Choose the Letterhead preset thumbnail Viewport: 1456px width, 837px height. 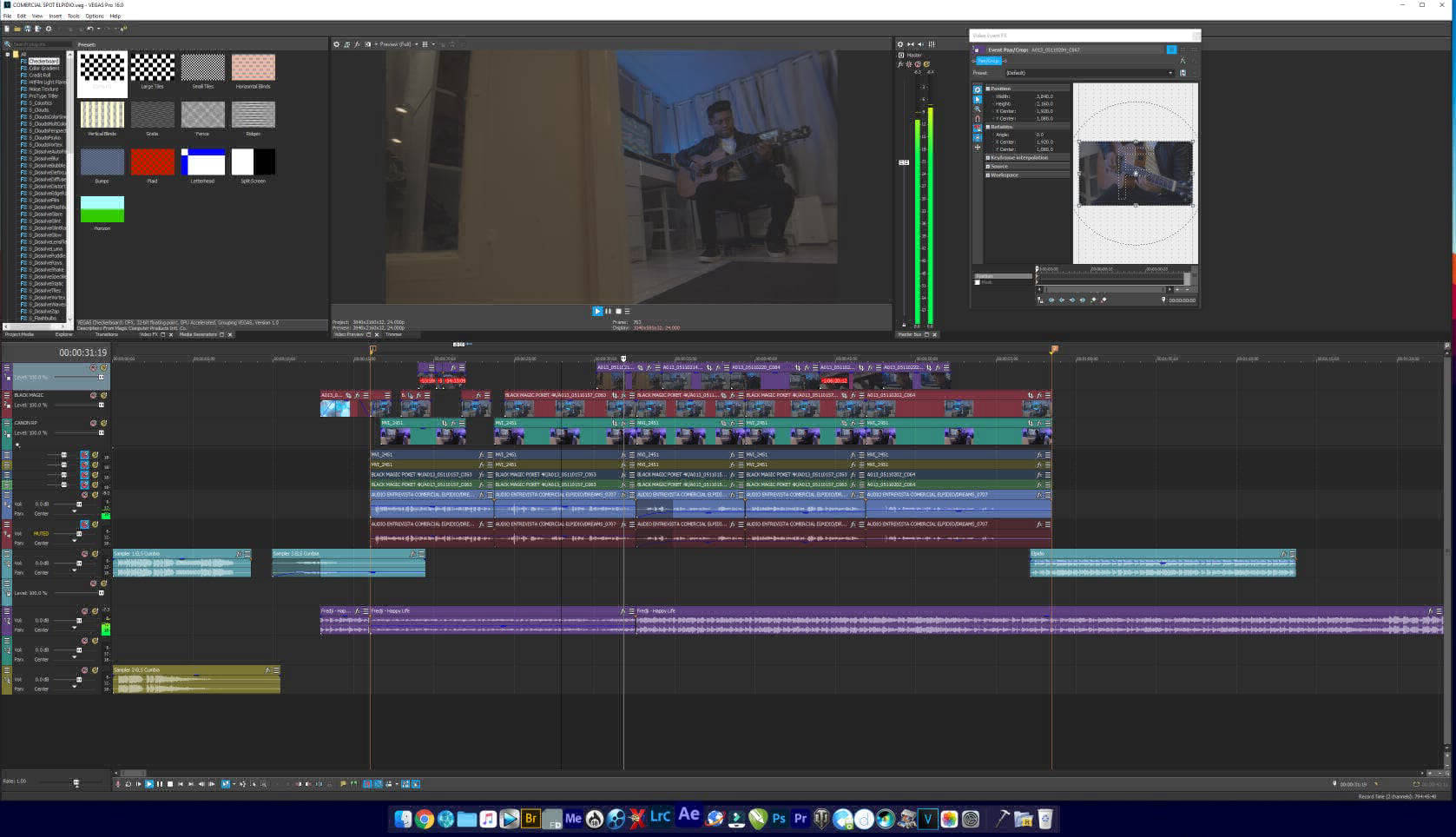[203, 162]
